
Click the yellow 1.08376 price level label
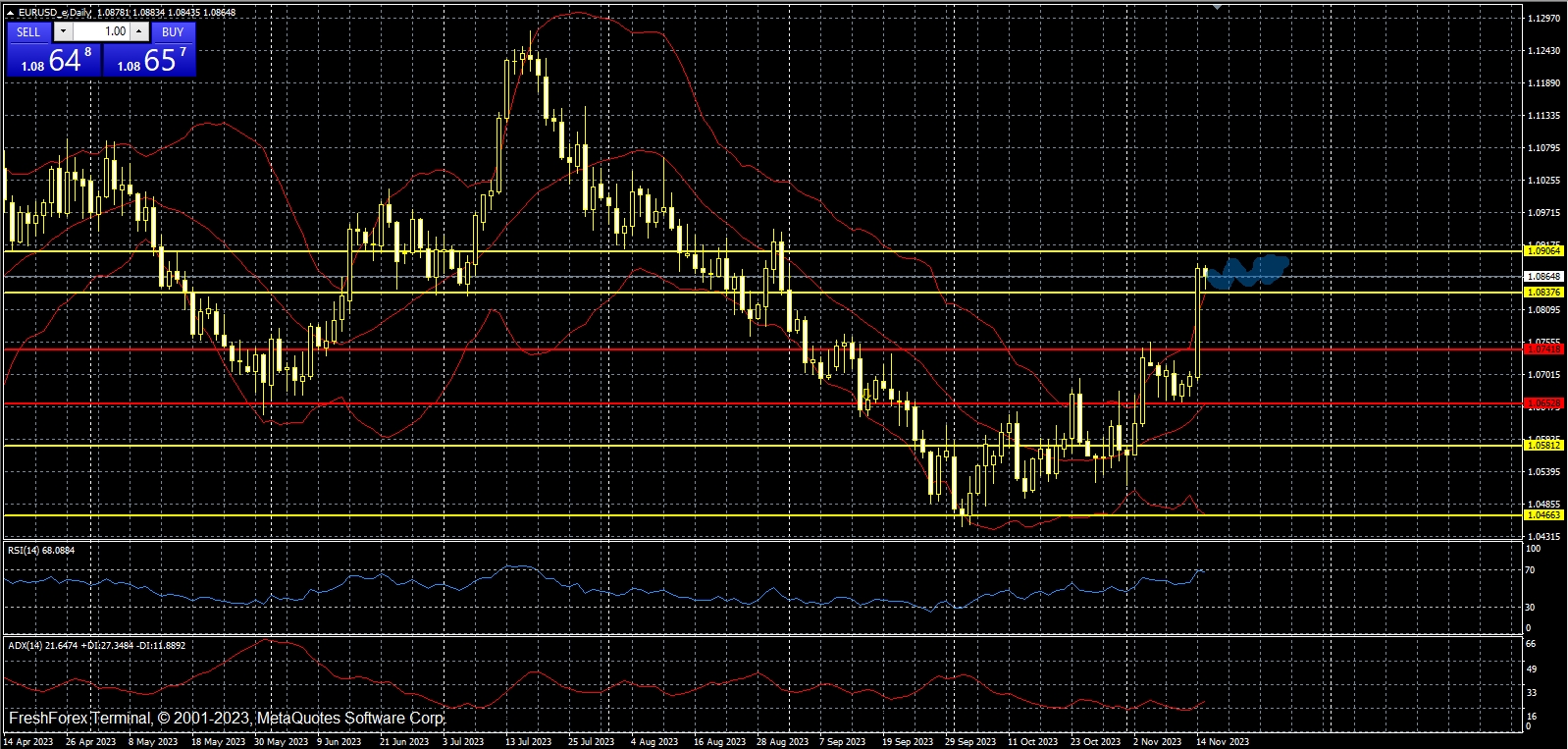(1543, 293)
